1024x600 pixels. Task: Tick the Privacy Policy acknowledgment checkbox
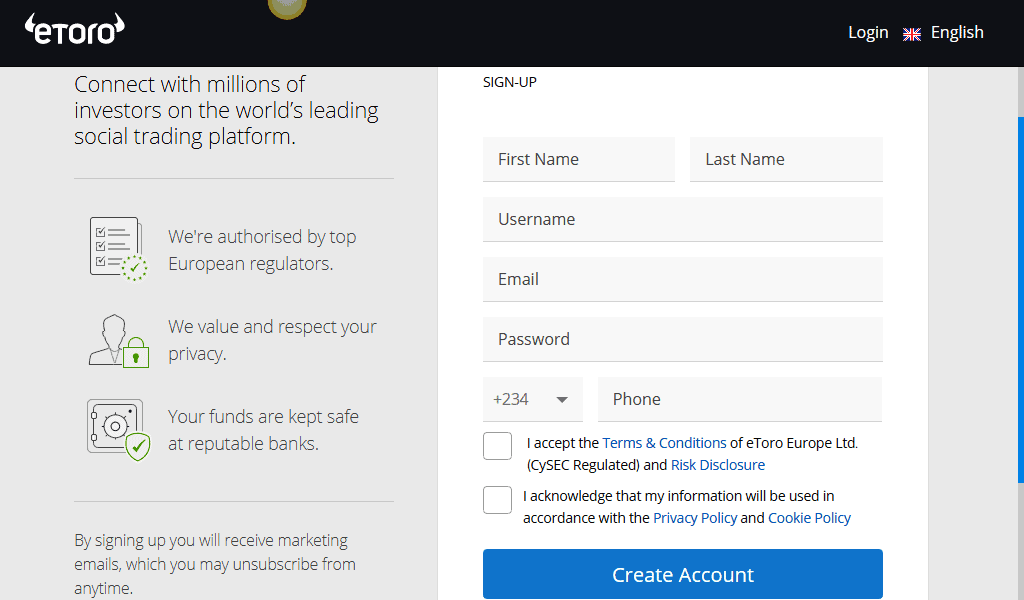coord(497,500)
